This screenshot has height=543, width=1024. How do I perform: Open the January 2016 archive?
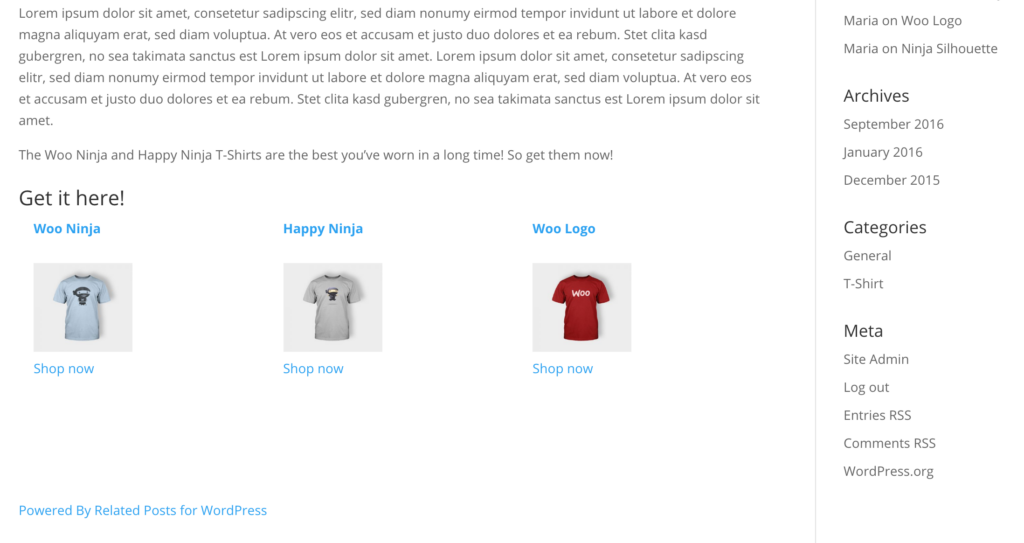click(x=883, y=152)
